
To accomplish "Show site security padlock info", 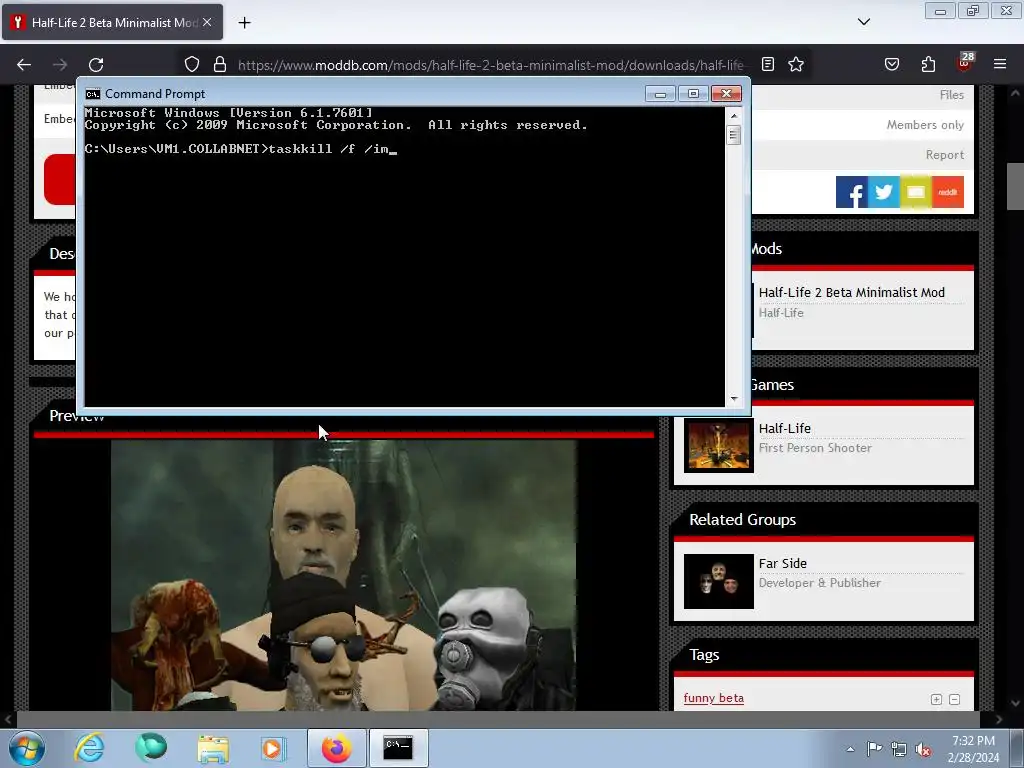I will click(x=220, y=65).
